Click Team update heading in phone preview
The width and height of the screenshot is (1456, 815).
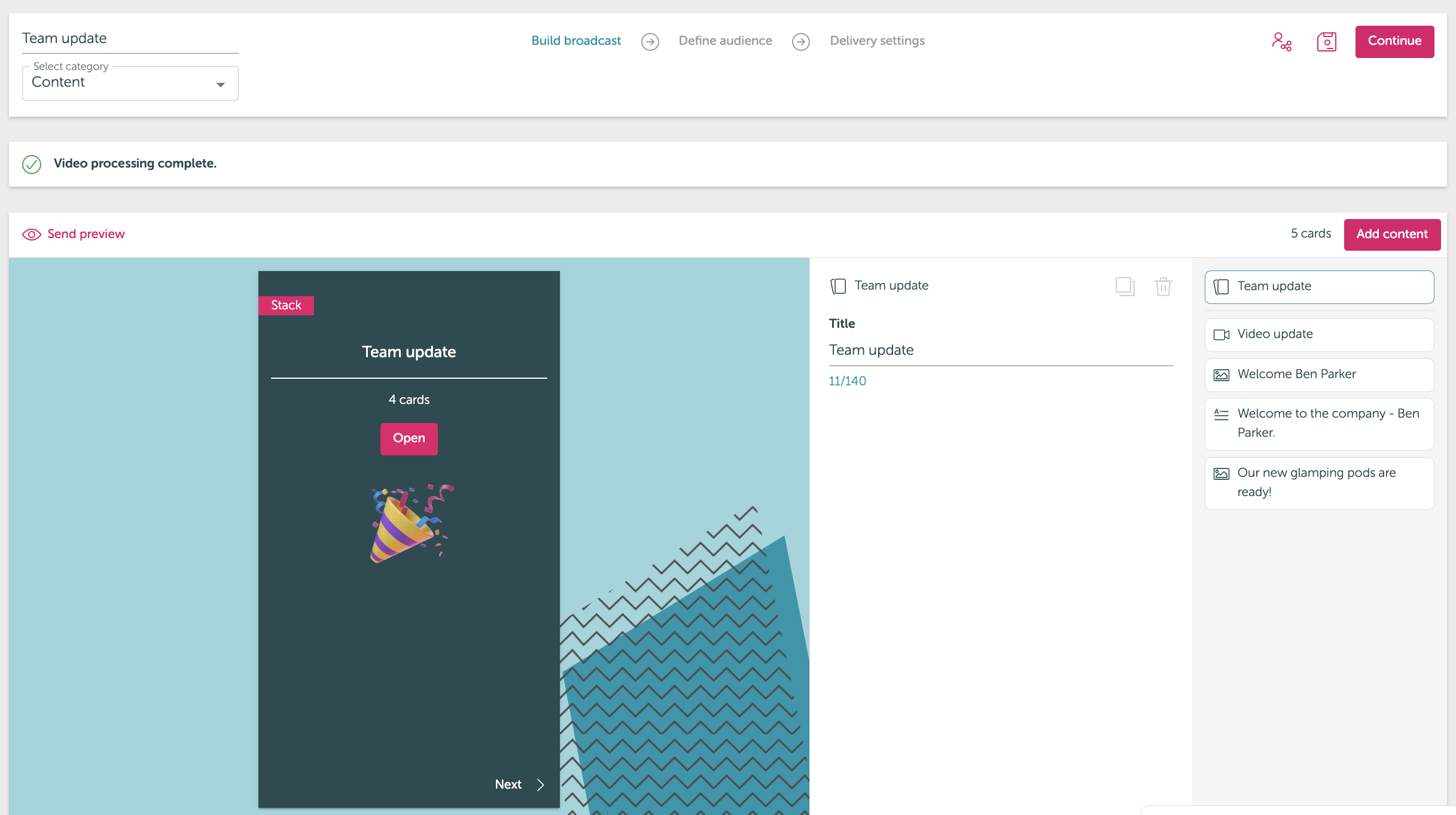[409, 352]
